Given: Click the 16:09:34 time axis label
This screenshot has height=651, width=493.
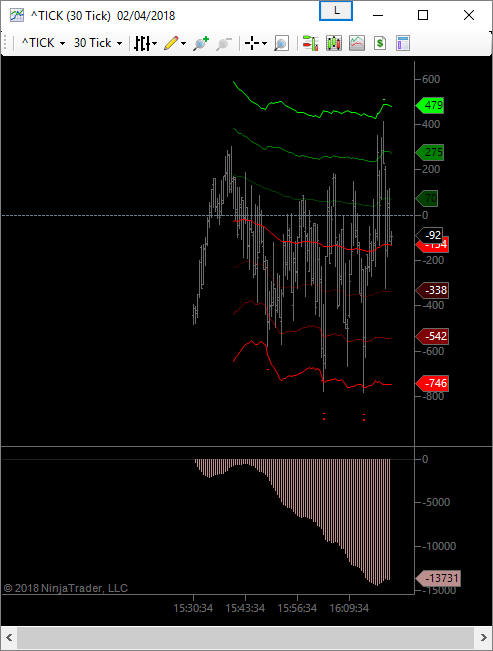Looking at the screenshot, I should [349, 608].
